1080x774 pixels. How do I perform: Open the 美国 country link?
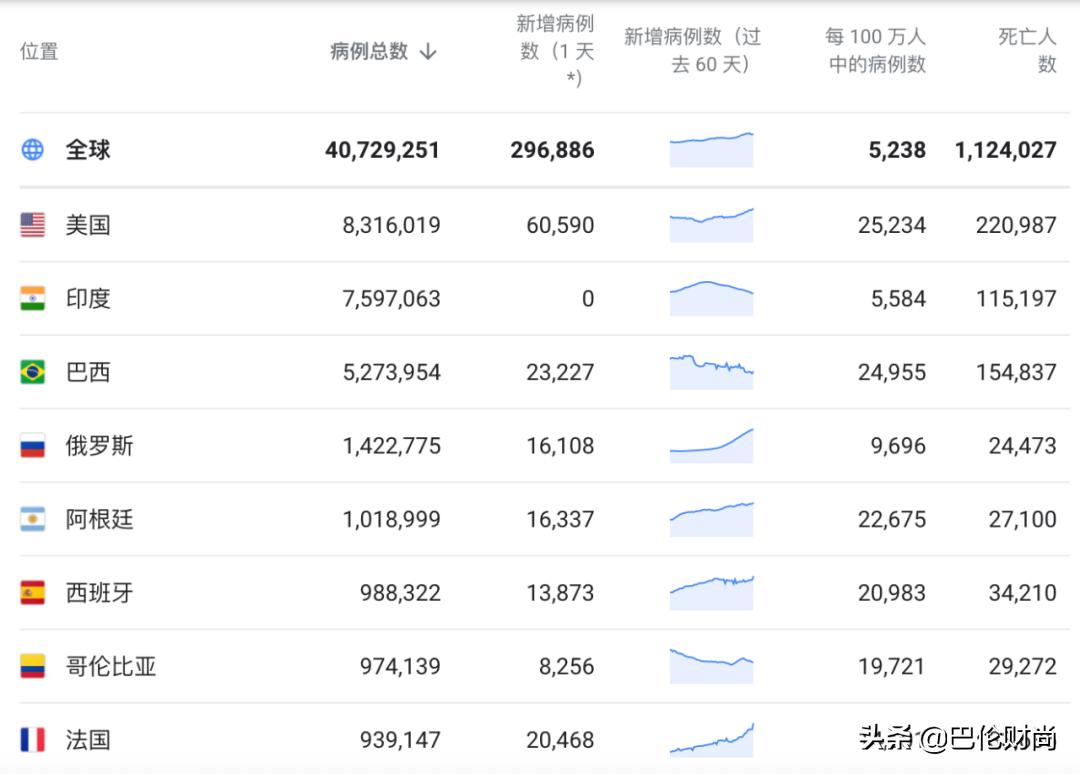pos(88,224)
